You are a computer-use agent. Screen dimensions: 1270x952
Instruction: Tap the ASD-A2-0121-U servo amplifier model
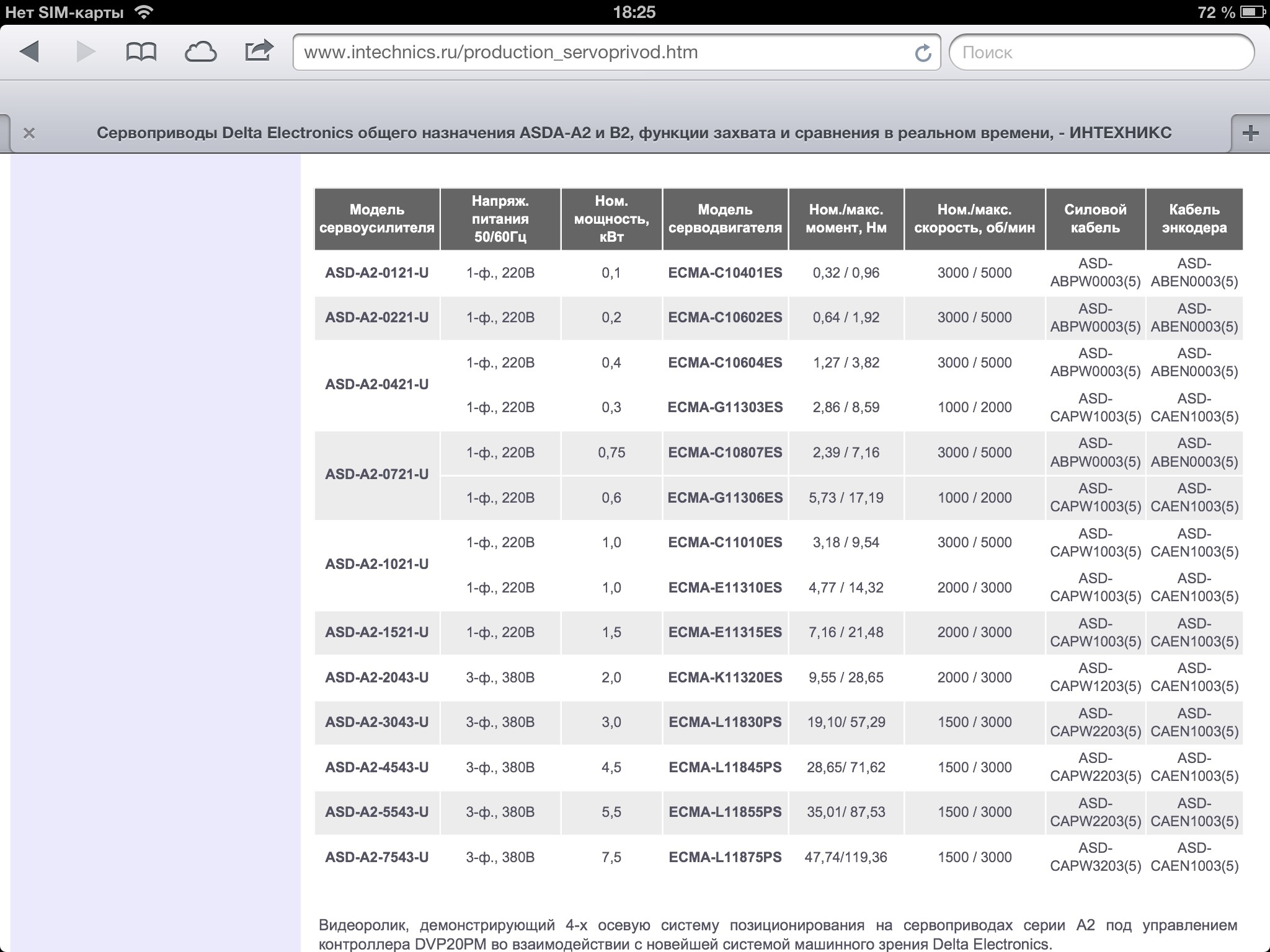(377, 273)
